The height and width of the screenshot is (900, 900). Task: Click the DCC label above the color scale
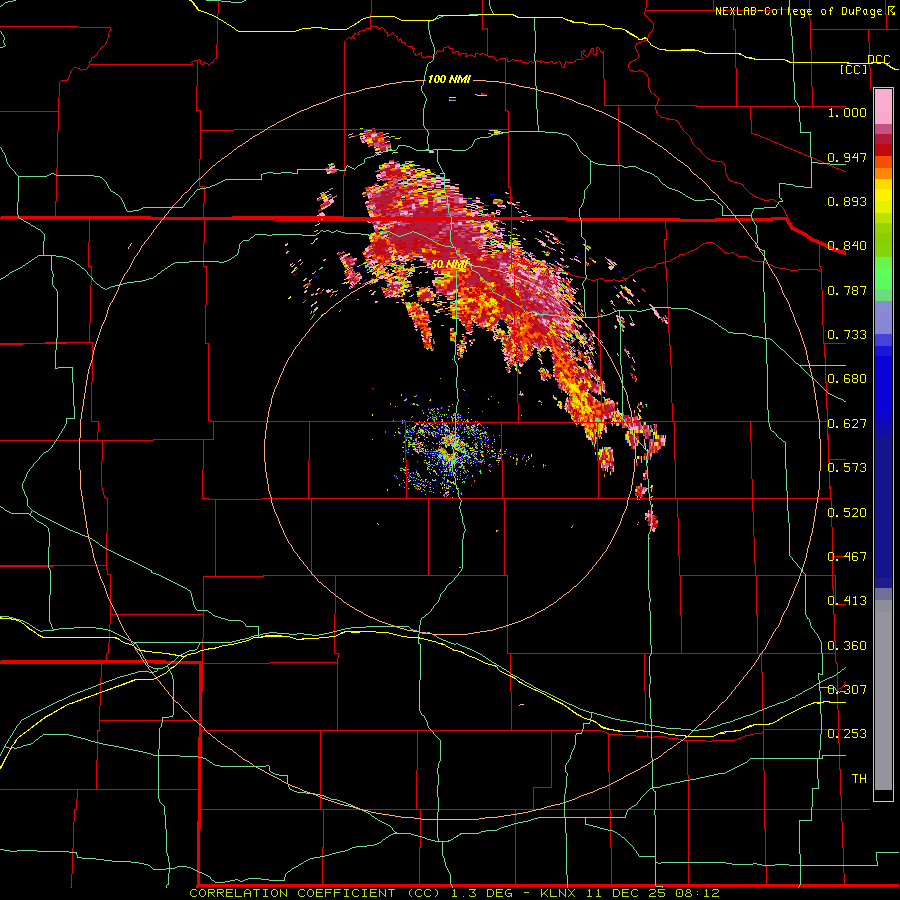pyautogui.click(x=878, y=59)
